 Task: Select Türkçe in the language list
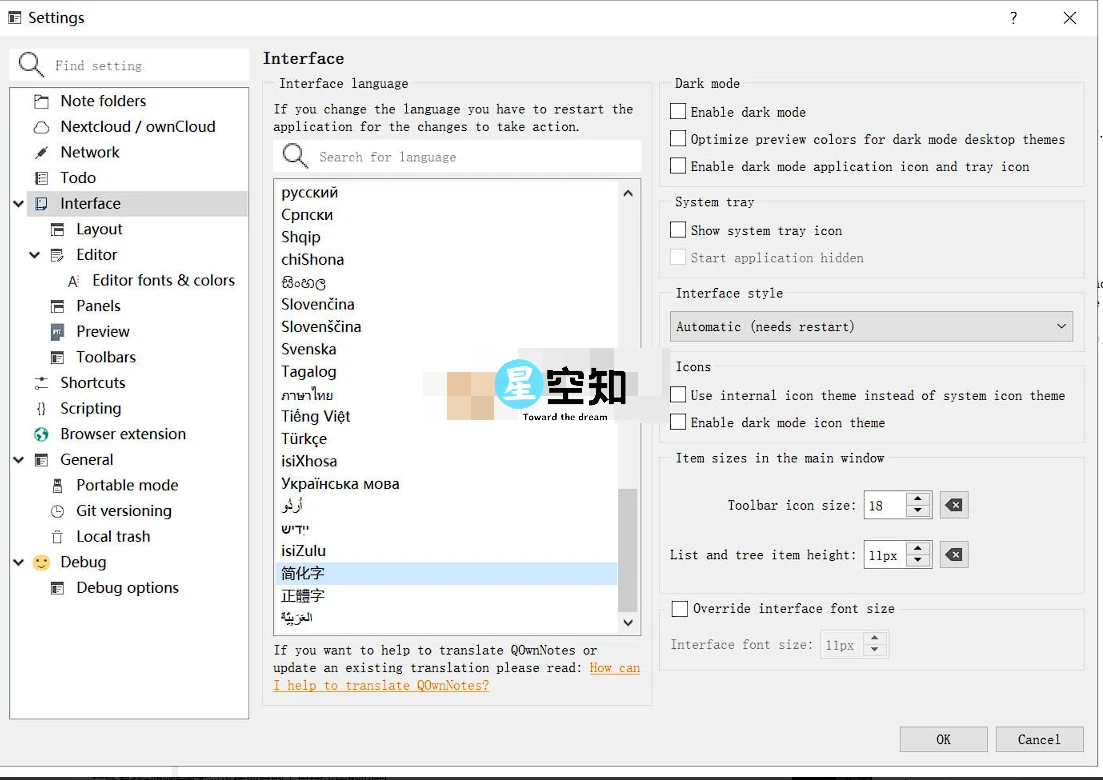click(305, 438)
